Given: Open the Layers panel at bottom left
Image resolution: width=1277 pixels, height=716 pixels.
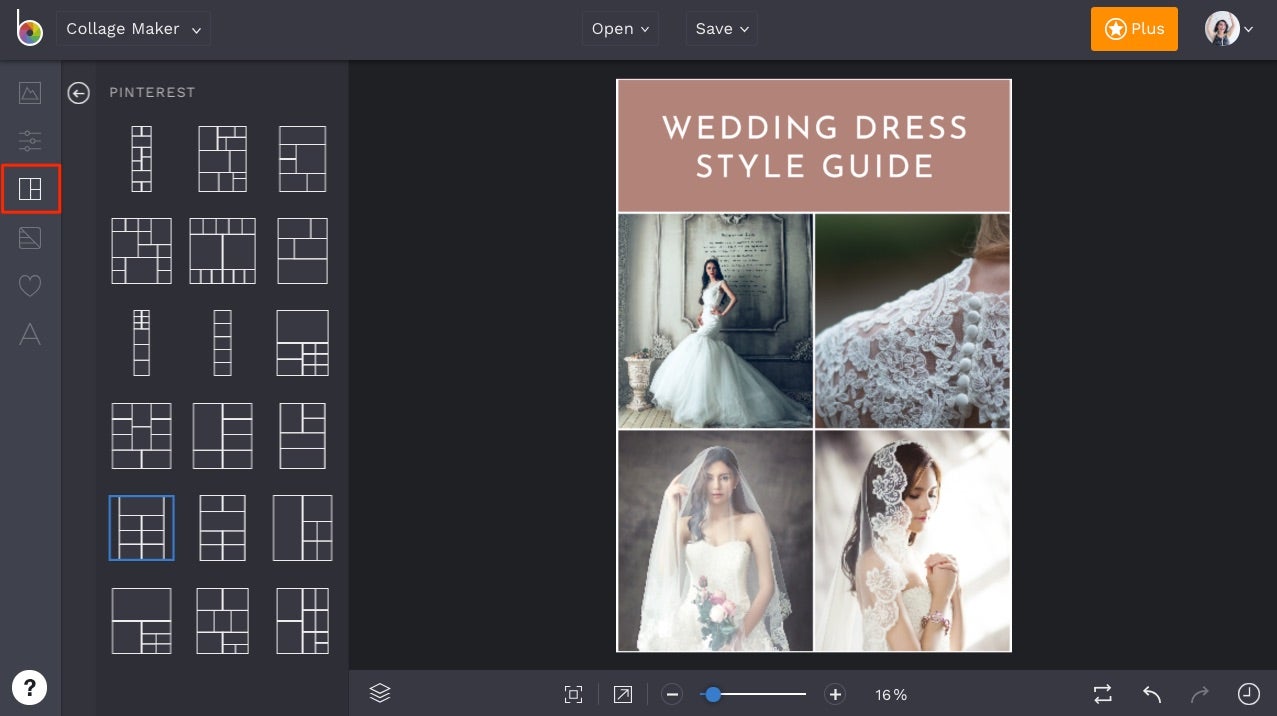Looking at the screenshot, I should click(x=379, y=693).
